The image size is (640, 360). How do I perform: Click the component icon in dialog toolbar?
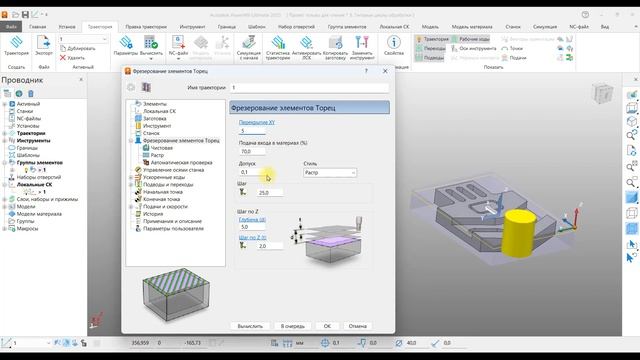[146, 87]
